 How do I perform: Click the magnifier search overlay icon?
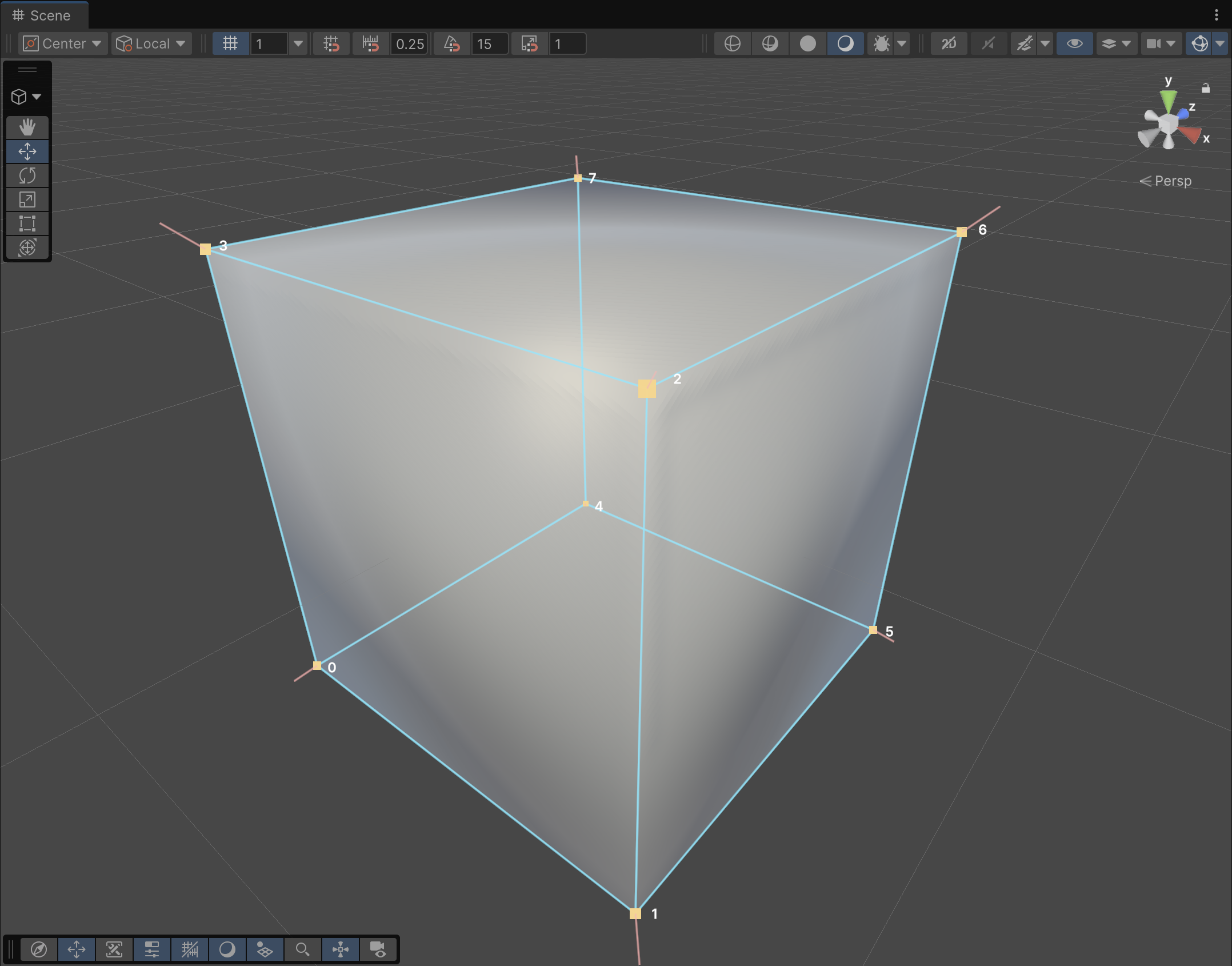tap(302, 949)
